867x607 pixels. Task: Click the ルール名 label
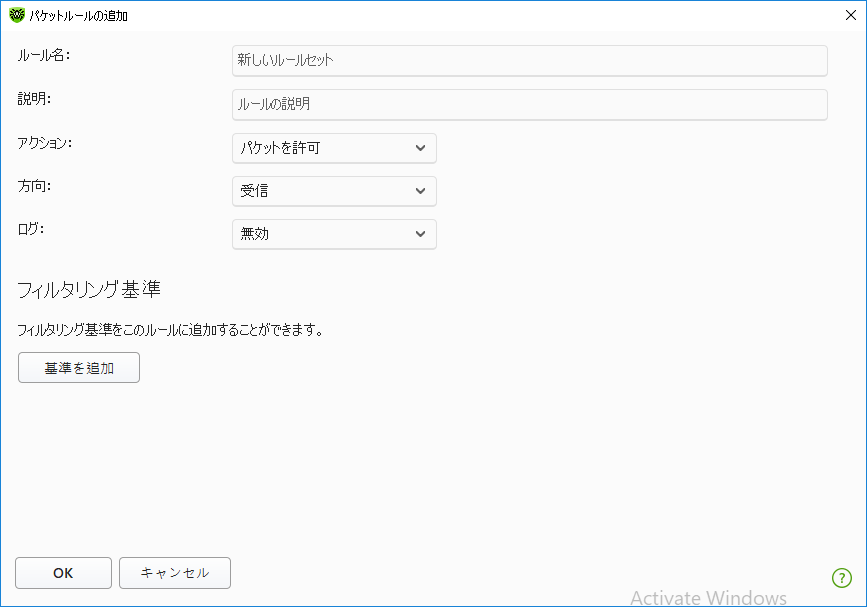coord(42,55)
